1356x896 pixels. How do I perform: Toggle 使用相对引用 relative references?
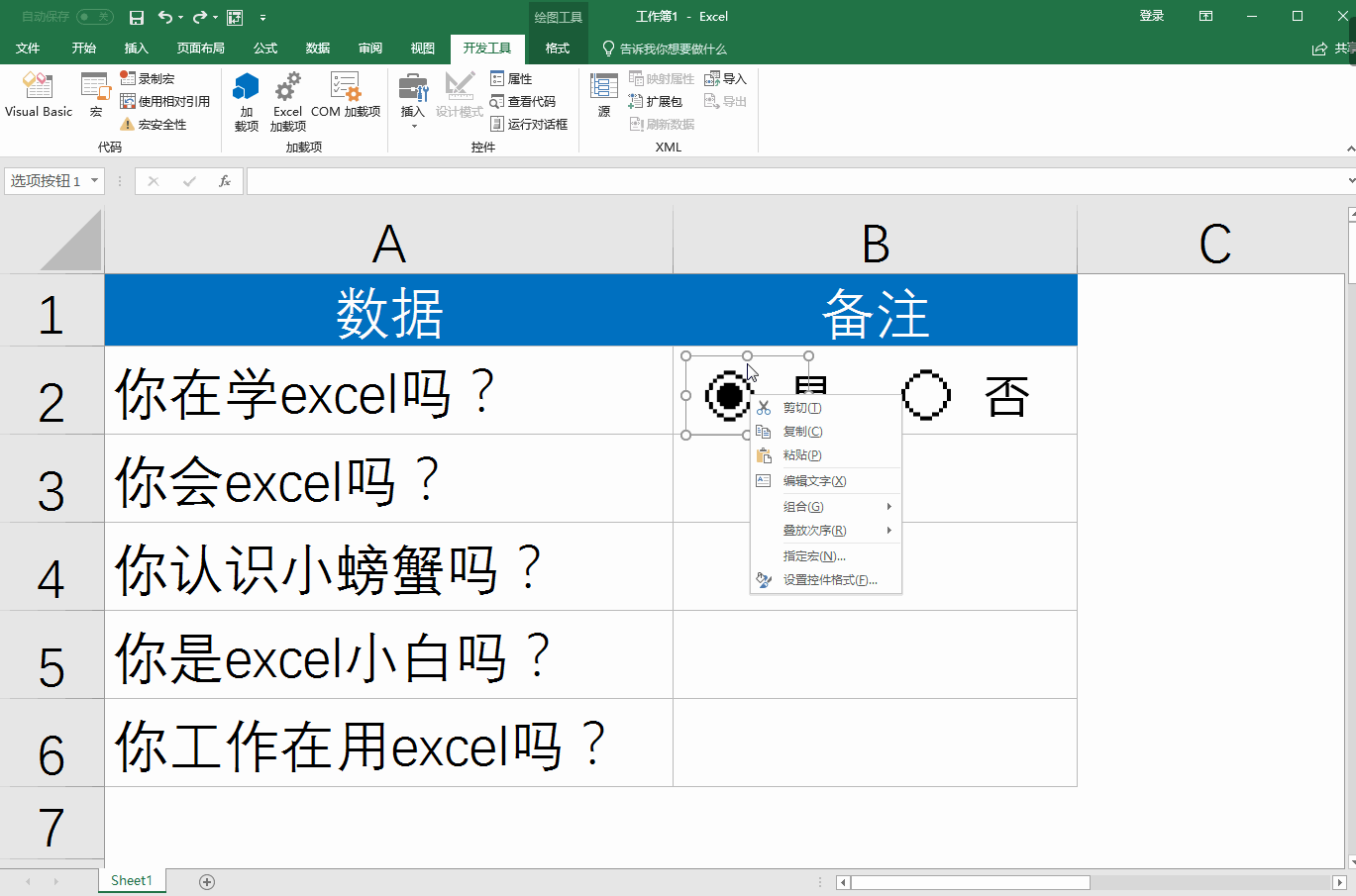point(164,101)
